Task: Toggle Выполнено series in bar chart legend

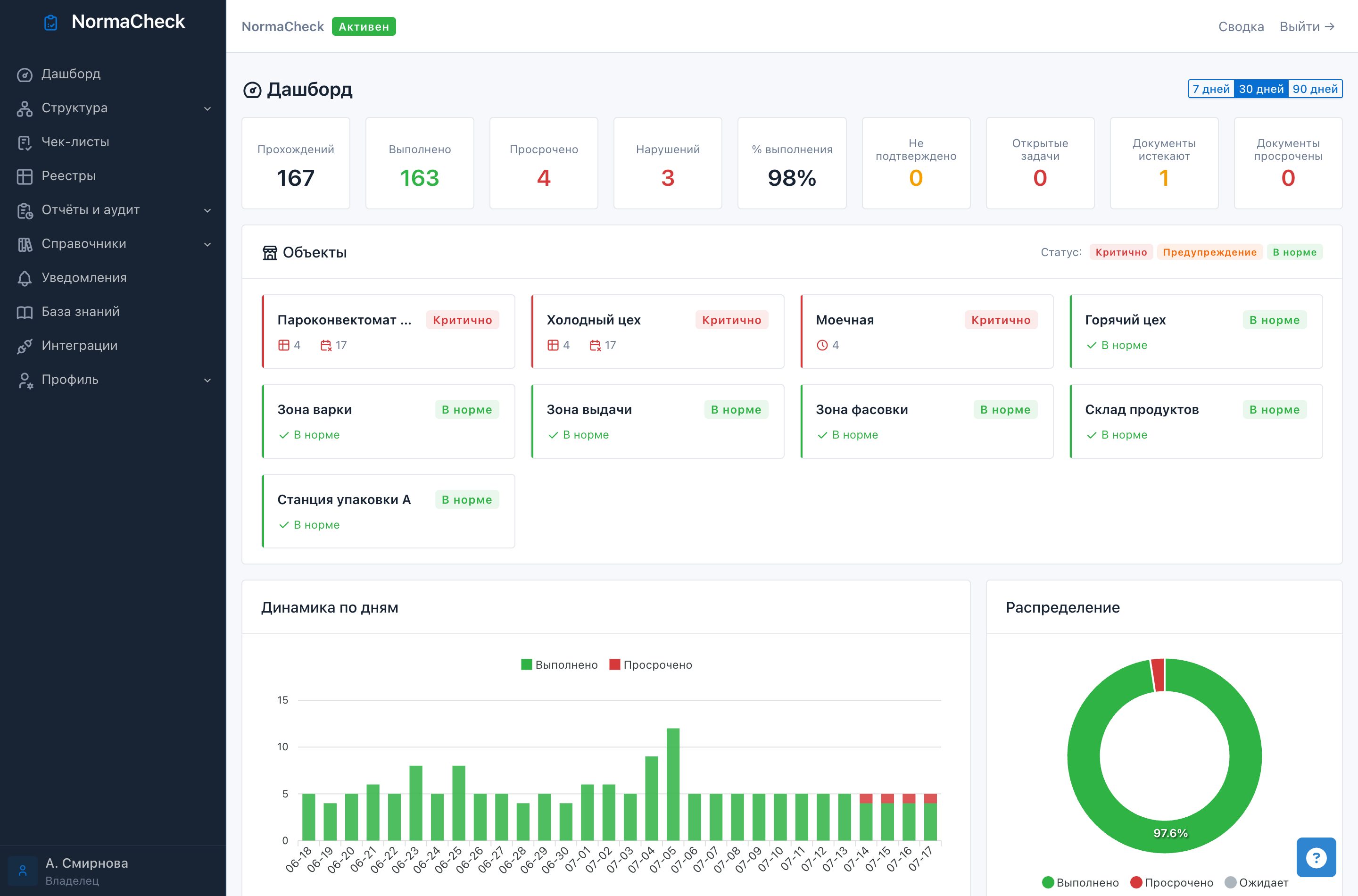Action: point(559,664)
